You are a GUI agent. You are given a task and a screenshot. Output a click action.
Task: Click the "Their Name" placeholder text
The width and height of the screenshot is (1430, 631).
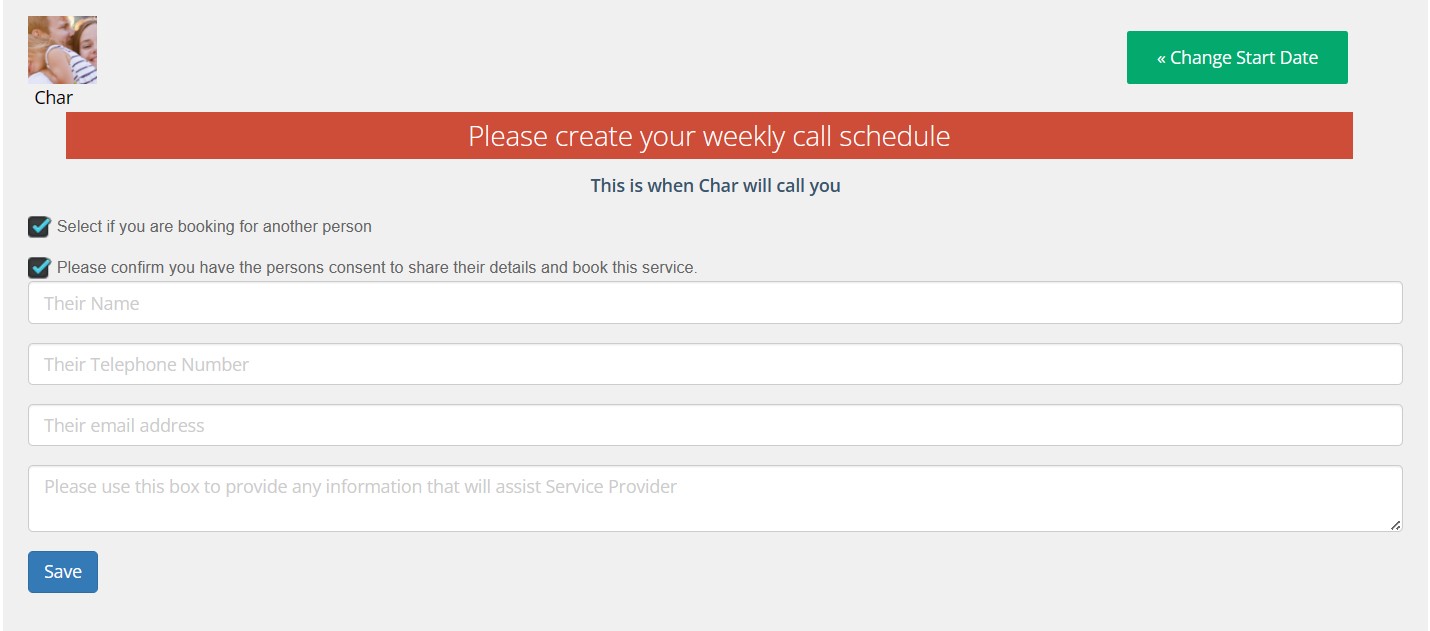[92, 303]
